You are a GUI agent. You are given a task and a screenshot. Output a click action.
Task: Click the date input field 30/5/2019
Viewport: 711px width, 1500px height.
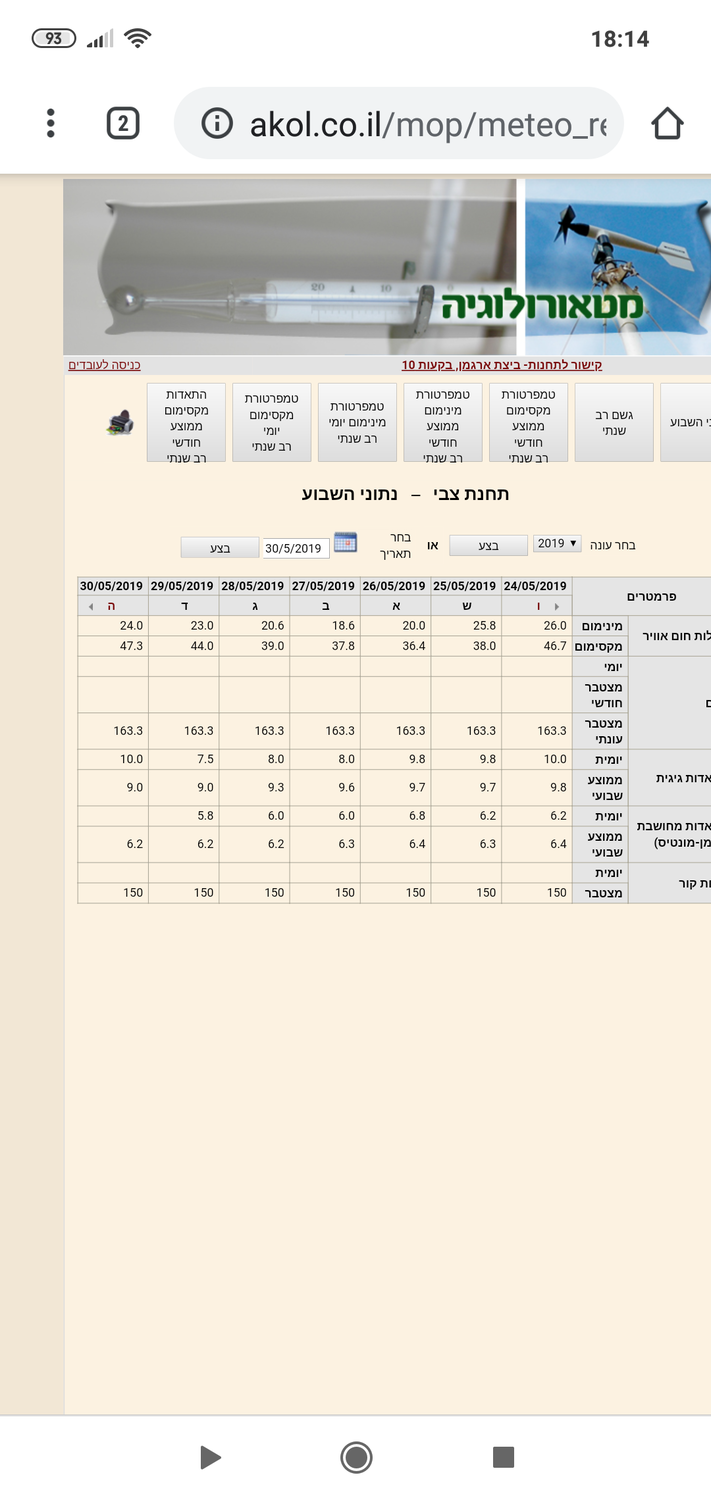pyautogui.click(x=296, y=548)
